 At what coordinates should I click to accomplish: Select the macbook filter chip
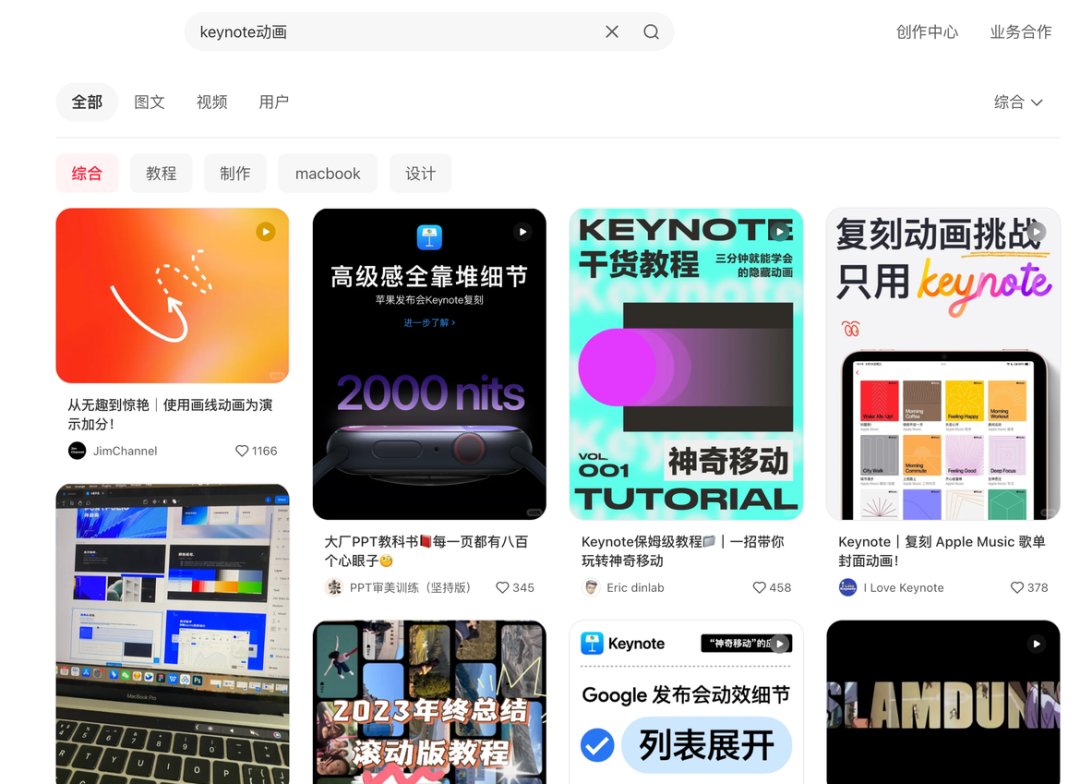tap(327, 172)
